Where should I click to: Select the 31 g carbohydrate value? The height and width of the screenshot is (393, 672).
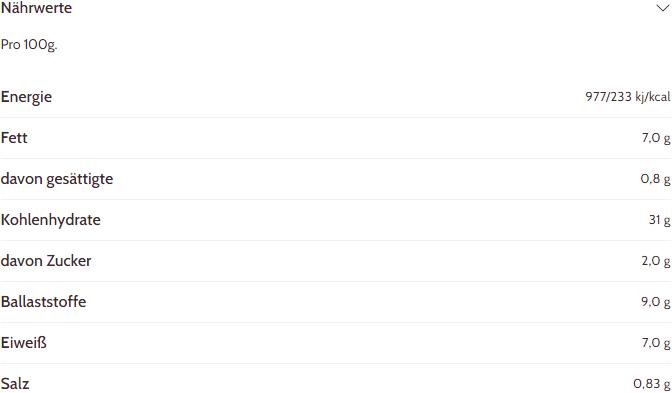pyautogui.click(x=660, y=220)
